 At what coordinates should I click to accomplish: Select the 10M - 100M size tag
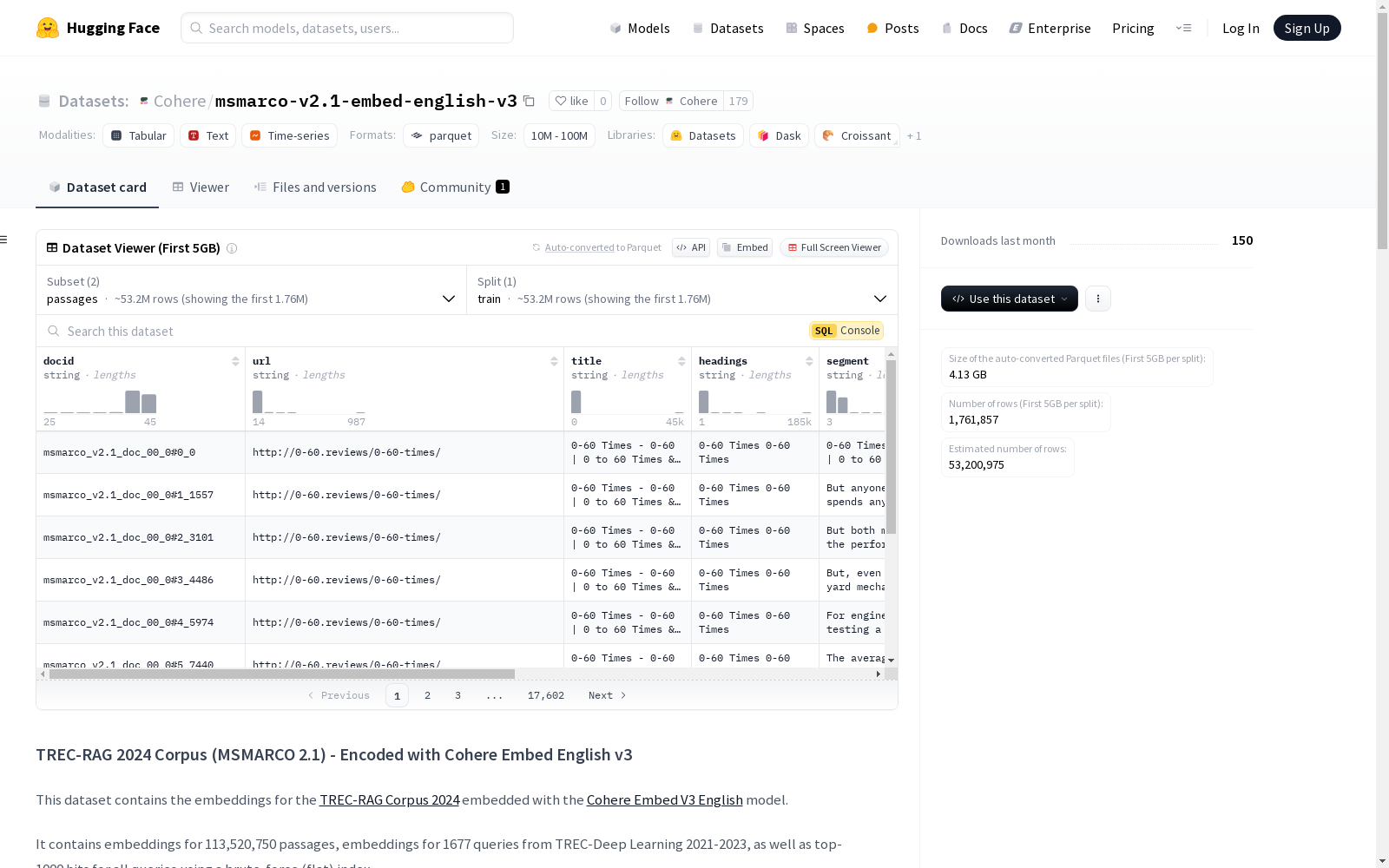(559, 135)
